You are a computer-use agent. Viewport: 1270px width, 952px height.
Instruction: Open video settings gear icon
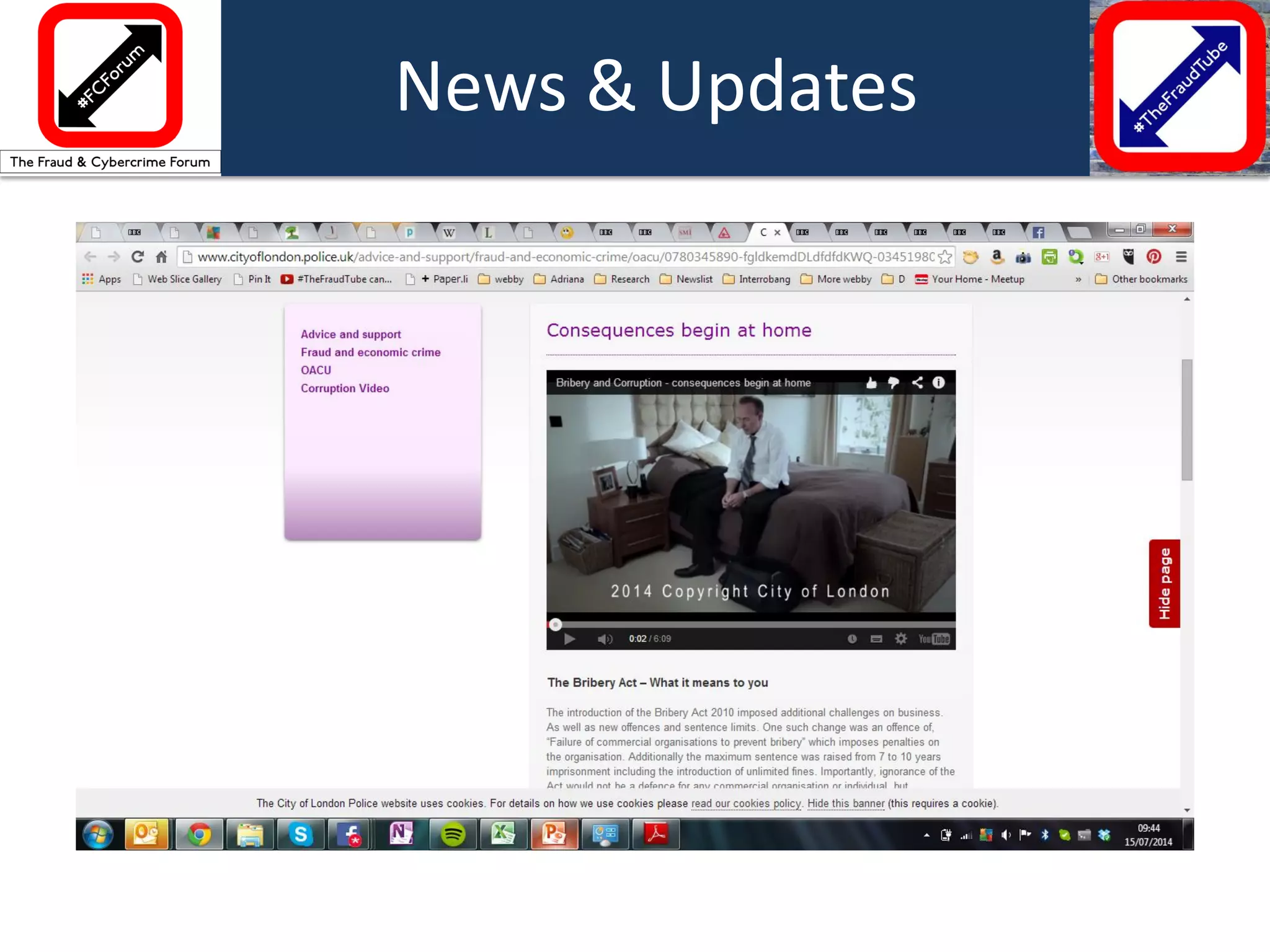tap(901, 639)
